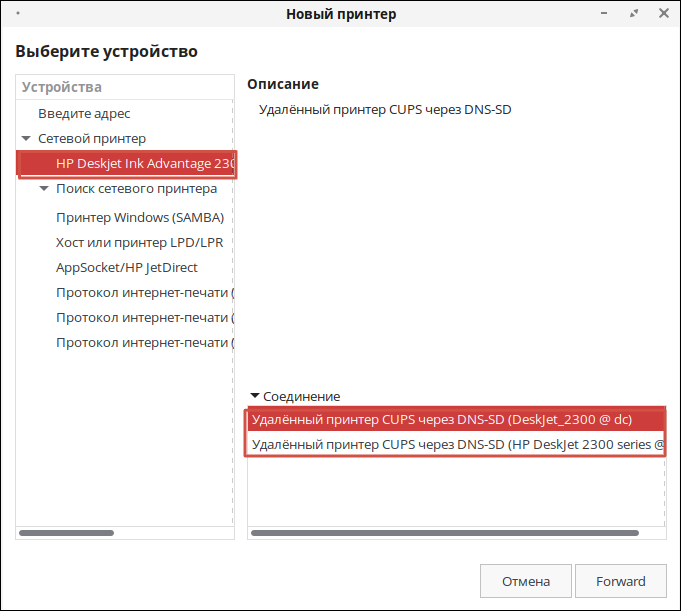Collapse the Сетевой принтер tree arrow
This screenshot has width=681, height=611.
[x=26, y=139]
